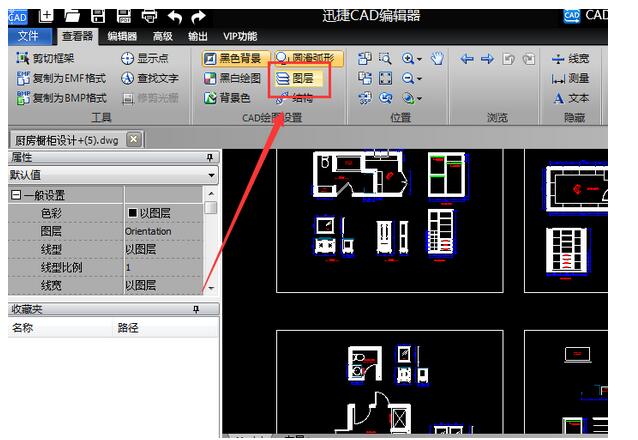Open the 文件 menu
Image resolution: width=638 pixels, height=440 pixels.
(x=28, y=37)
